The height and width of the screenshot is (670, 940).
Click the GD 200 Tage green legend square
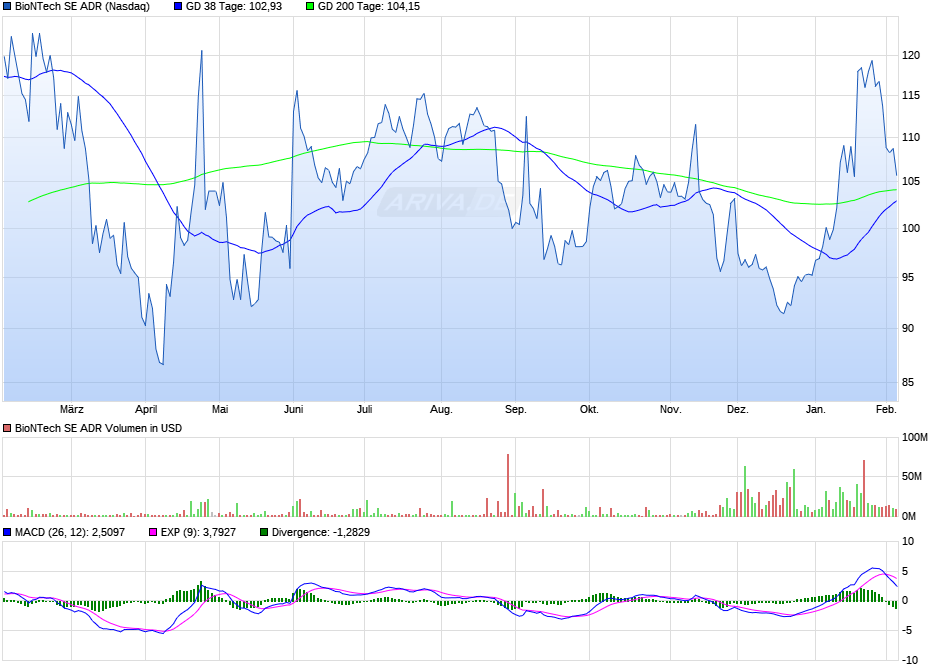point(309,7)
